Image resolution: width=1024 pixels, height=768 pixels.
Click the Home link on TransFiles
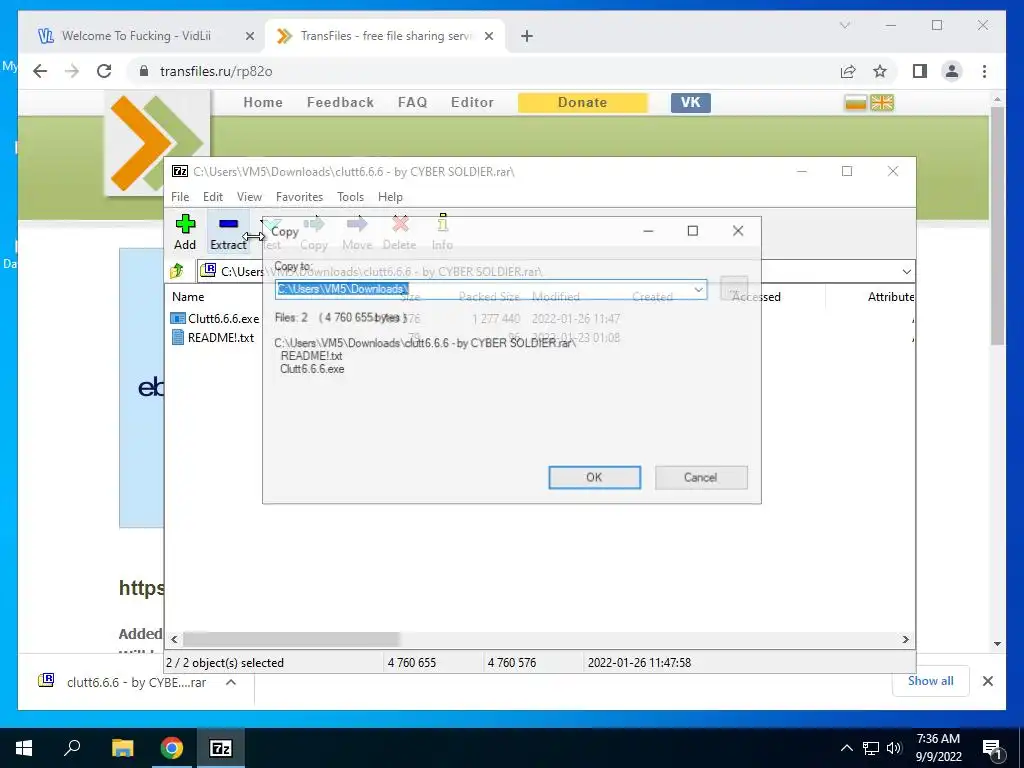[x=263, y=103]
